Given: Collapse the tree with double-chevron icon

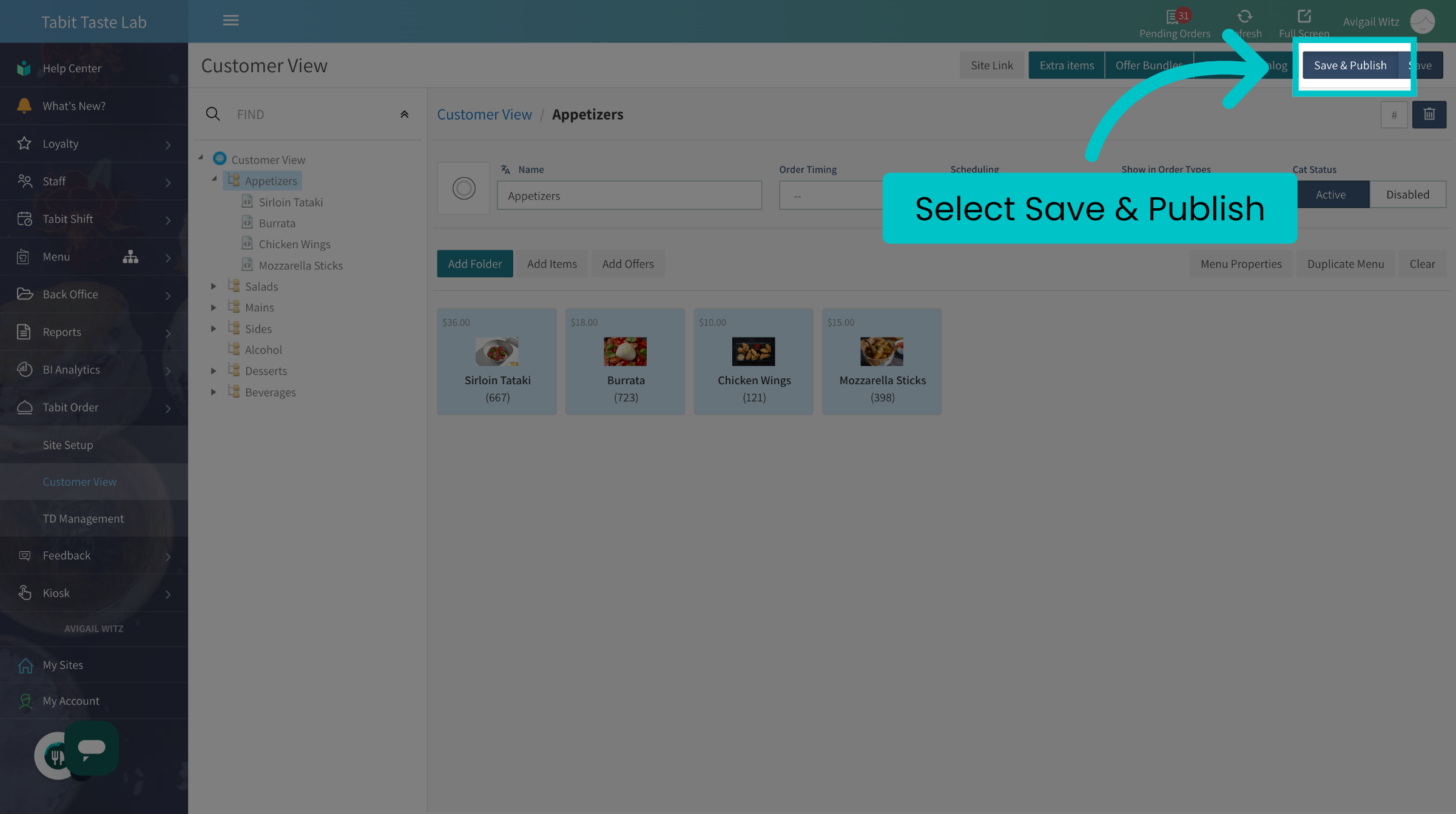Looking at the screenshot, I should (404, 114).
